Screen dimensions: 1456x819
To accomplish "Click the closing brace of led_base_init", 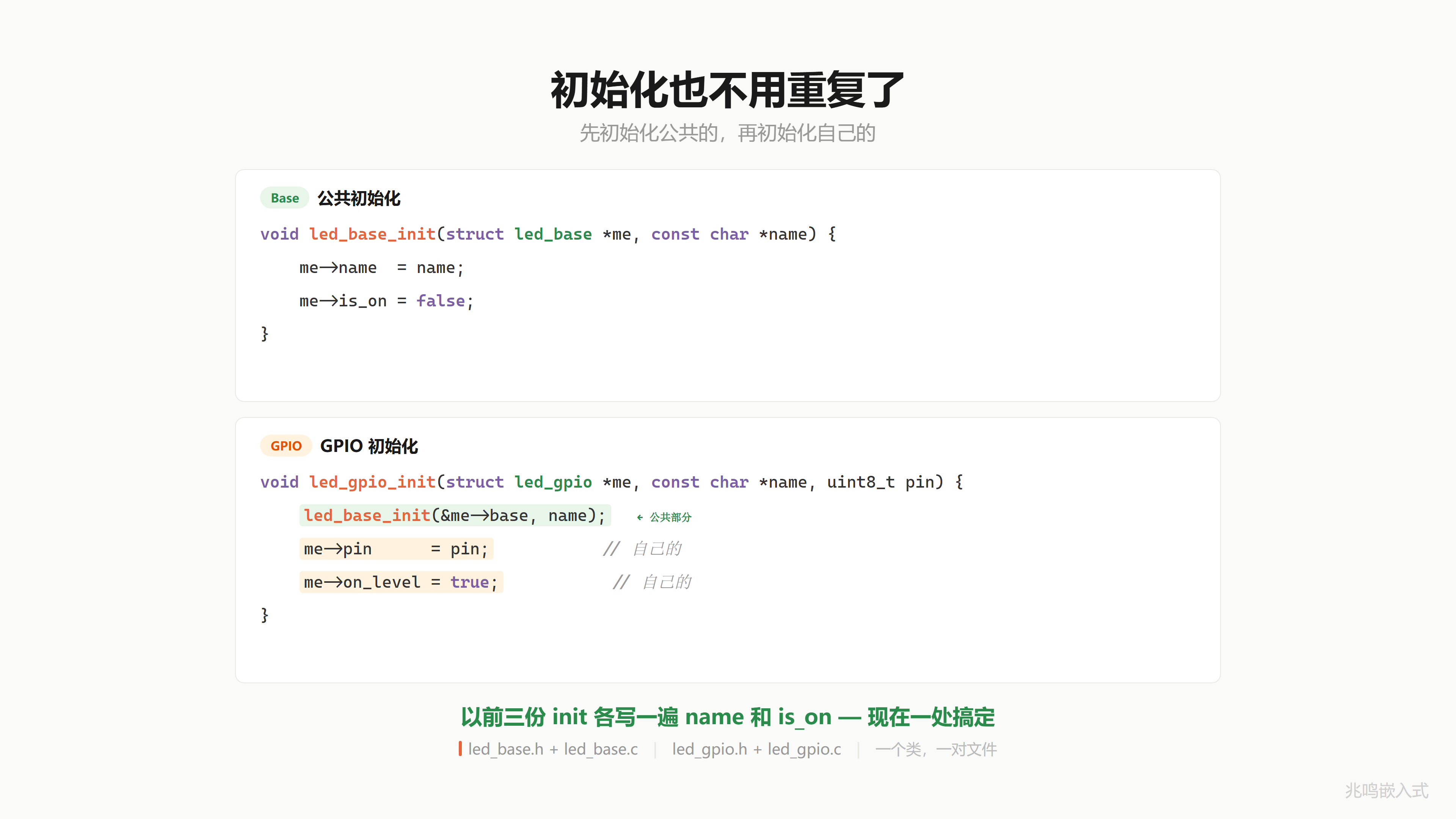I will click(x=265, y=334).
